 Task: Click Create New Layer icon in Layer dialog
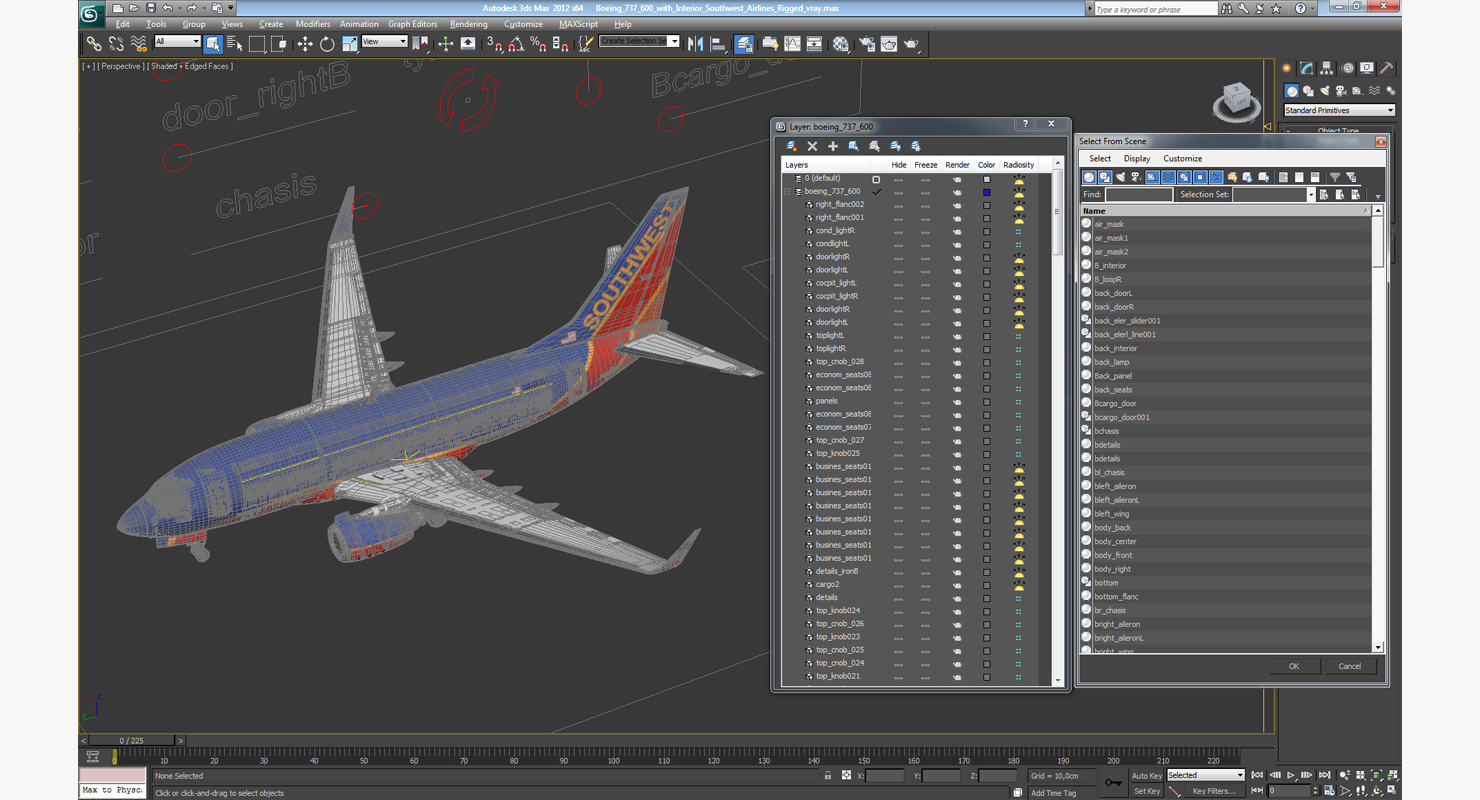[x=792, y=146]
